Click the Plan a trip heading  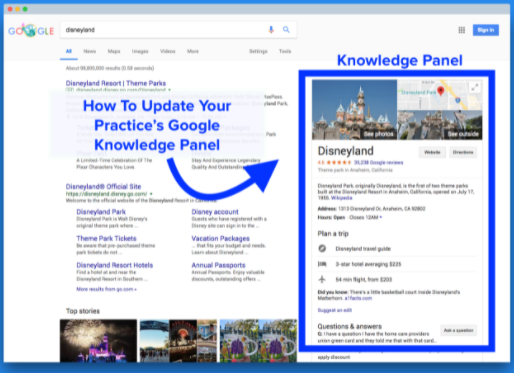pyautogui.click(x=333, y=234)
